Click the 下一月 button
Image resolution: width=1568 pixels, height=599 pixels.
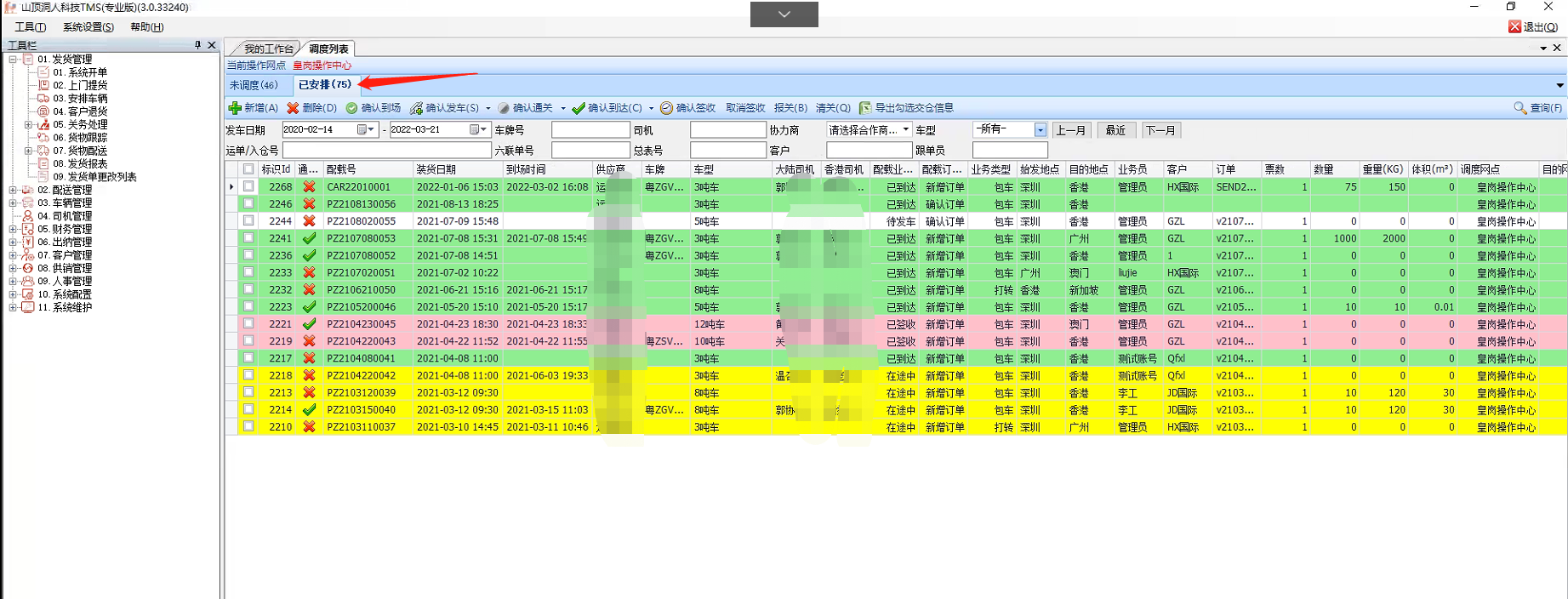click(x=1160, y=130)
